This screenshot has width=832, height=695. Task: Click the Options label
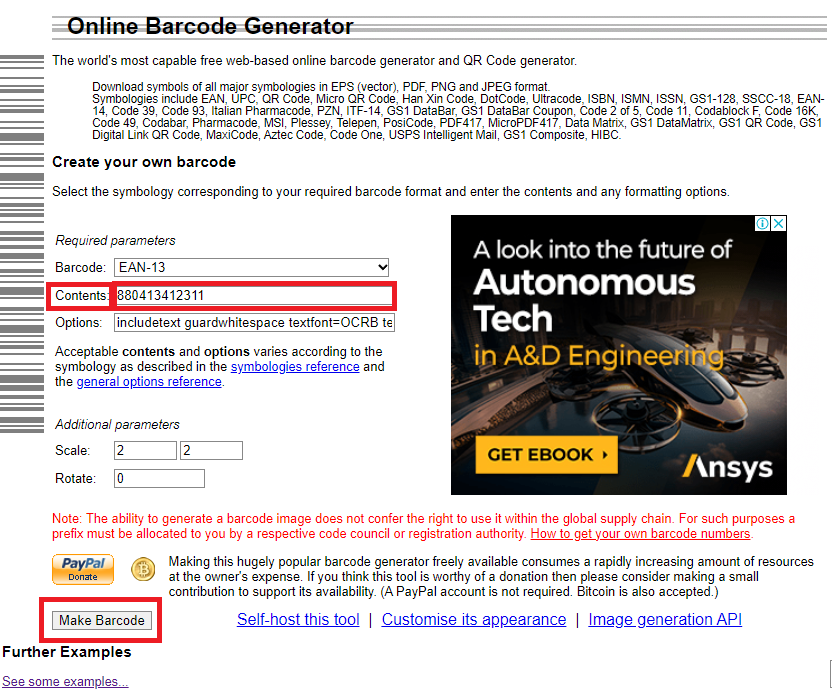pyautogui.click(x=79, y=323)
